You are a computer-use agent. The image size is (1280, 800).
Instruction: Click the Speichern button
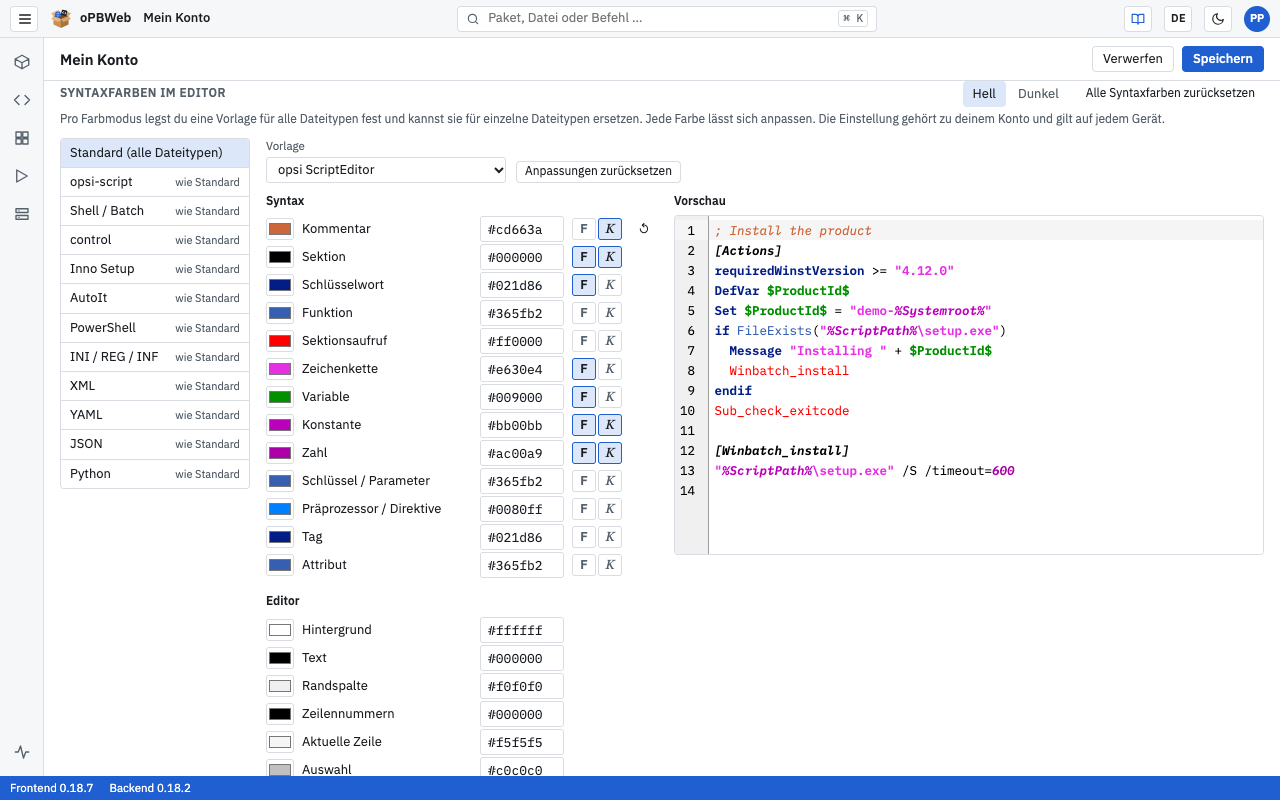point(1223,59)
